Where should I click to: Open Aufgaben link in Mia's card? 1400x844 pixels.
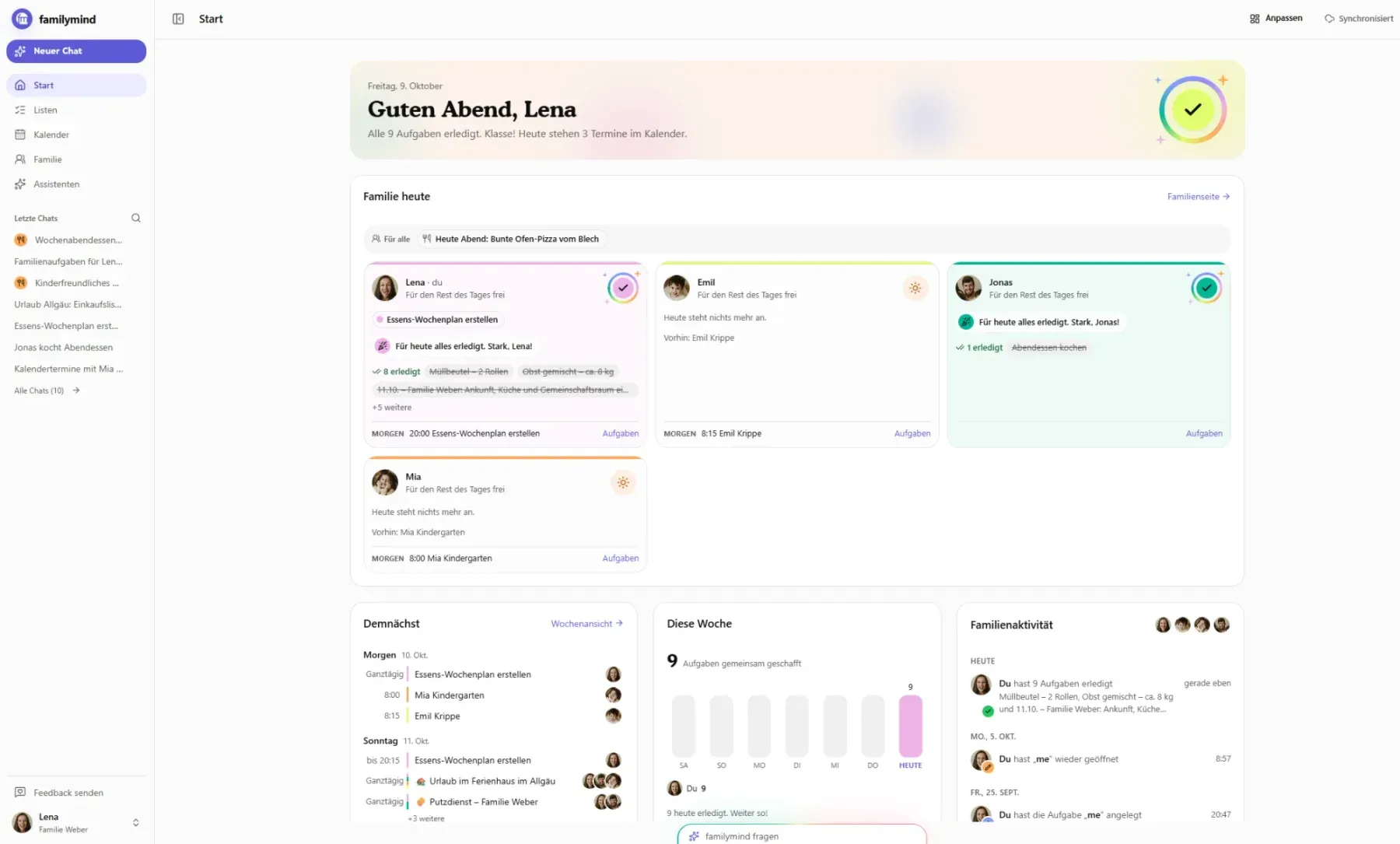pyautogui.click(x=621, y=559)
